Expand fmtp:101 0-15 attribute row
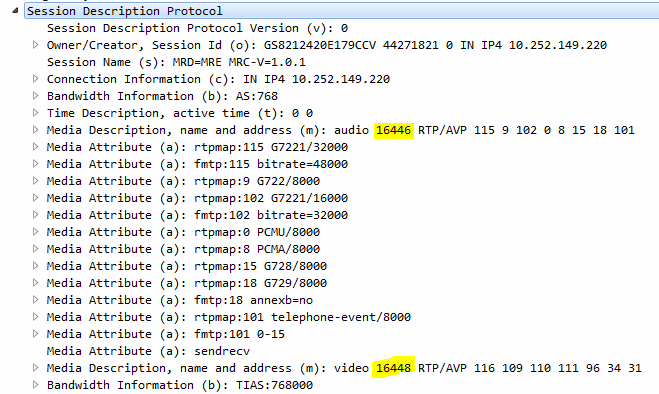The image size is (659, 394). tap(36, 334)
